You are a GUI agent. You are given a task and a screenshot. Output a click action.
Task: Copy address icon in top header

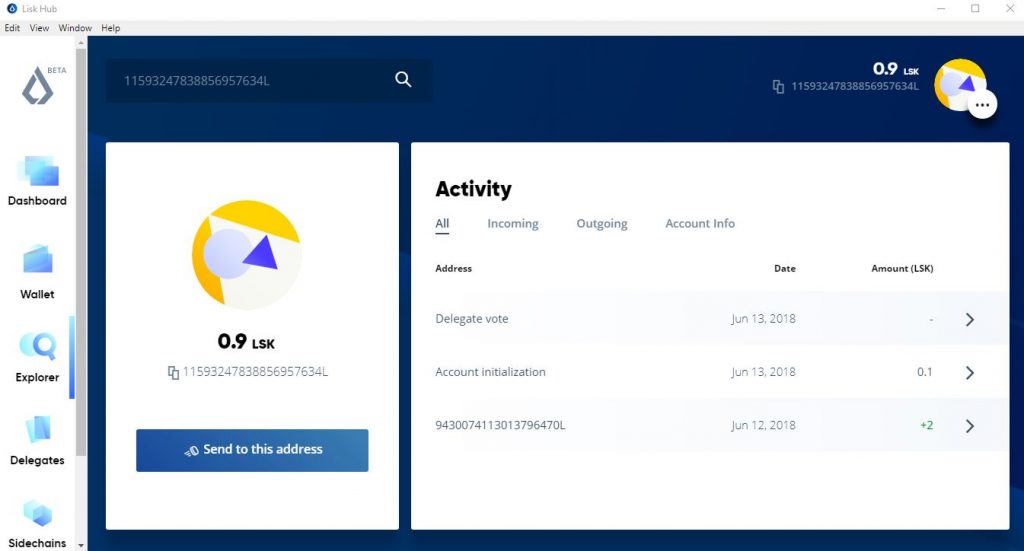(778, 86)
